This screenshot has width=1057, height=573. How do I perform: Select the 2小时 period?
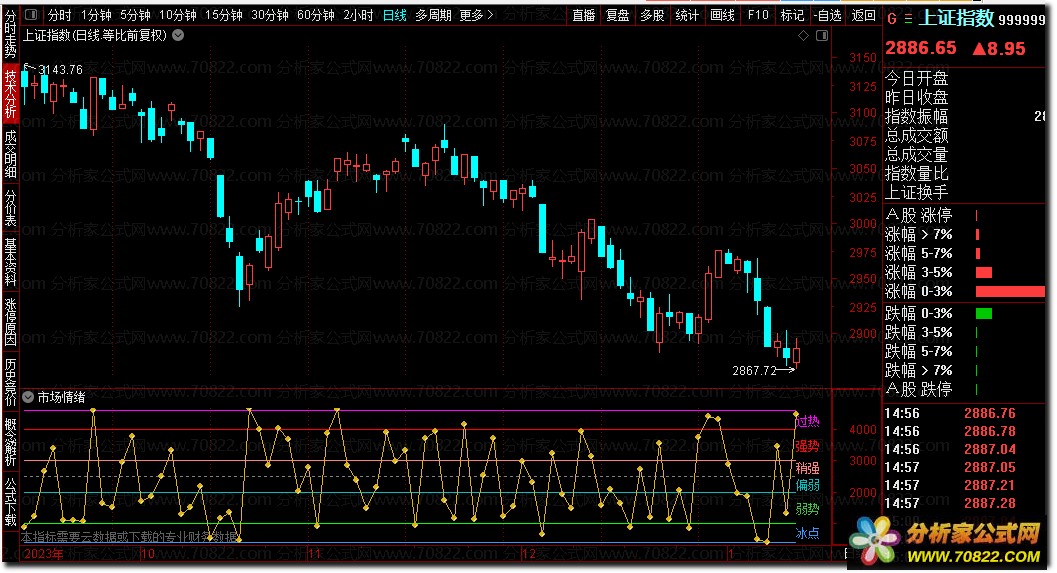point(358,15)
